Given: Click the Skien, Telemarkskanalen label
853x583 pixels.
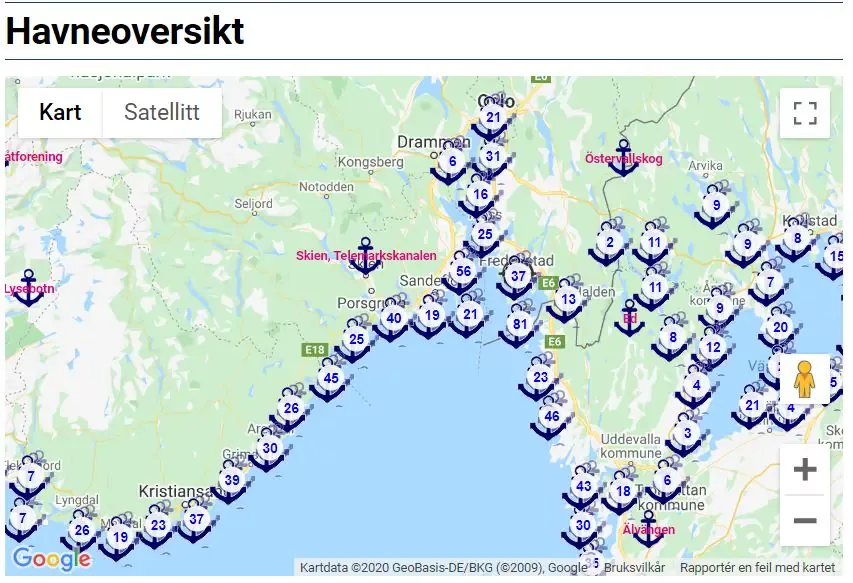Looking at the screenshot, I should point(365,255).
